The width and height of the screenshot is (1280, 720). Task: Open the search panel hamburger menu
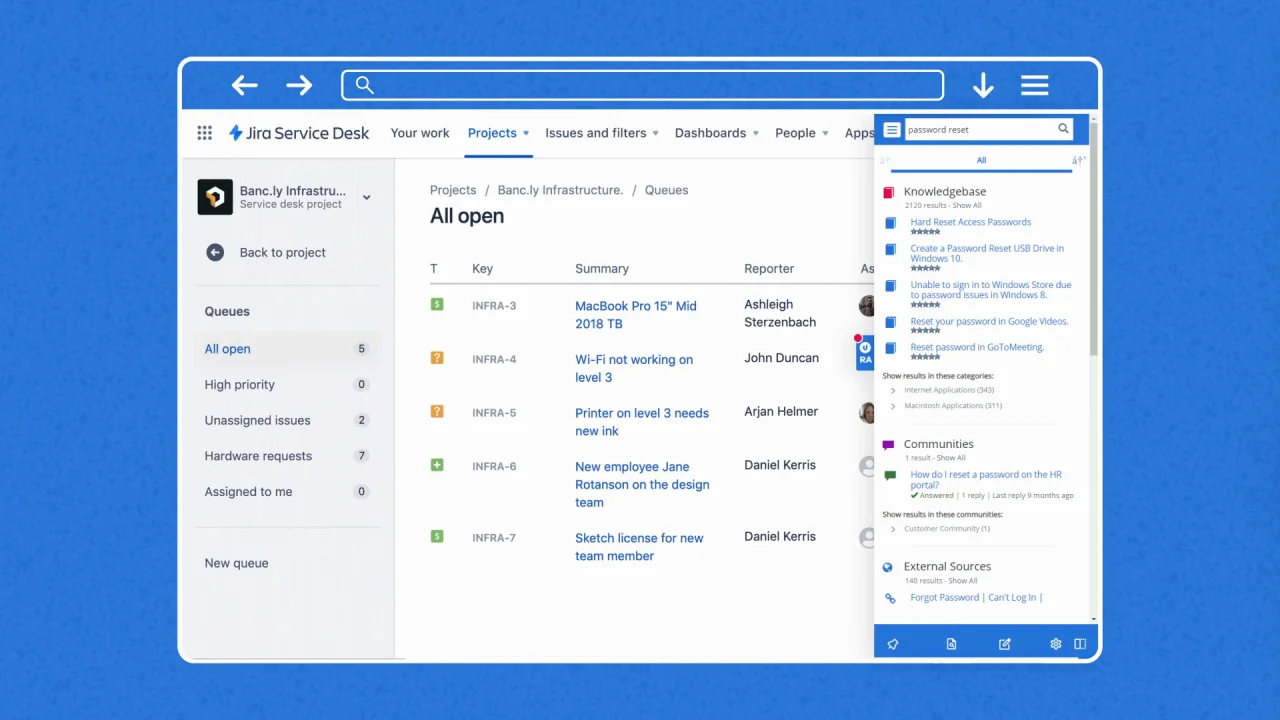[892, 130]
